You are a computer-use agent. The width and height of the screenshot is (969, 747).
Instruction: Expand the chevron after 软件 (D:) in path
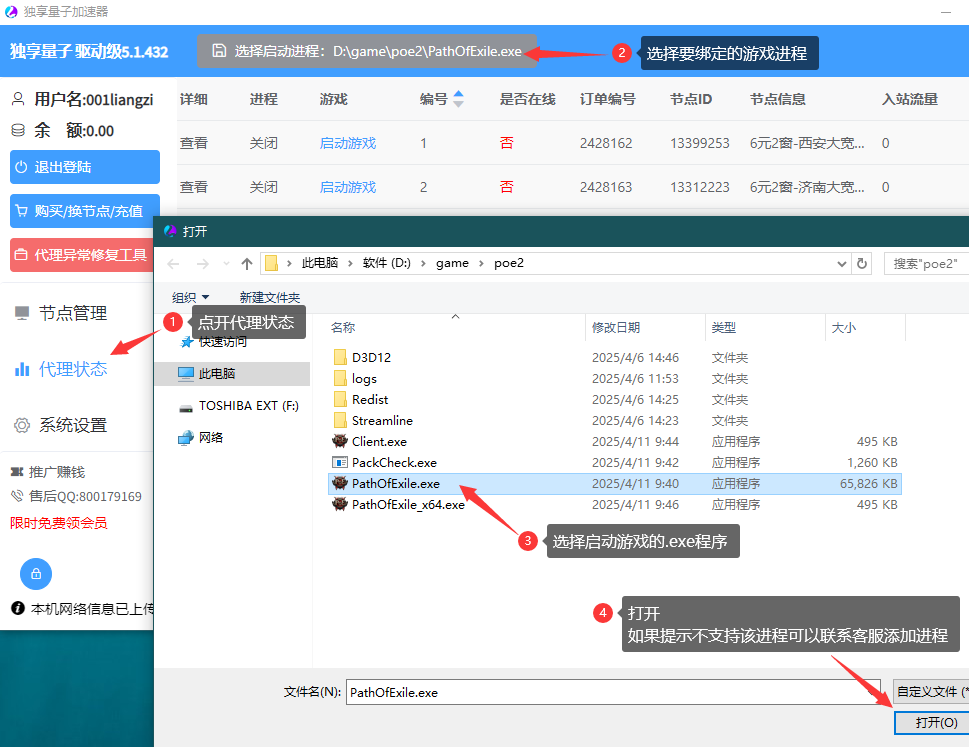point(423,263)
